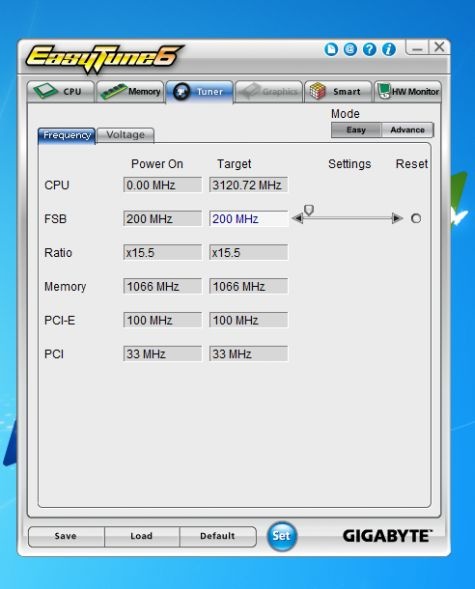
Task: Minimize the EasyTune6 window
Action: coord(417,48)
